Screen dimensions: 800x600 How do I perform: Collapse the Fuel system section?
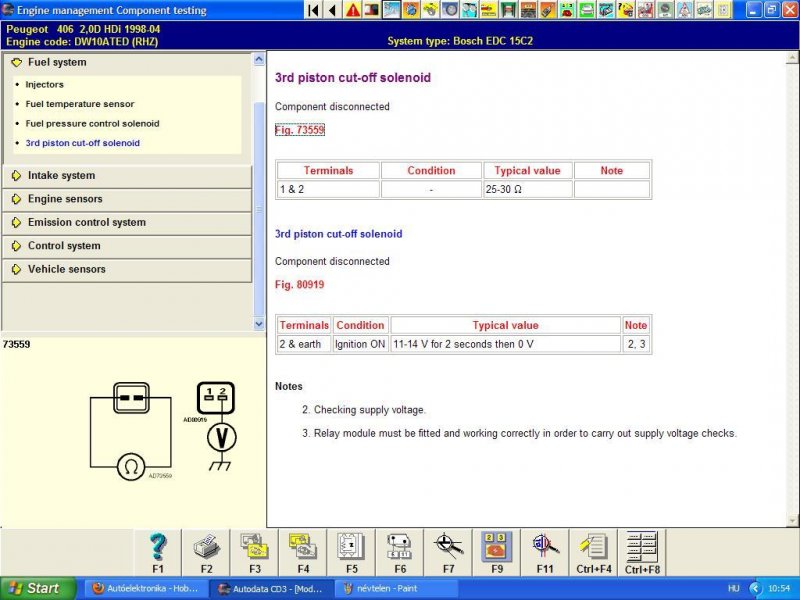point(127,62)
